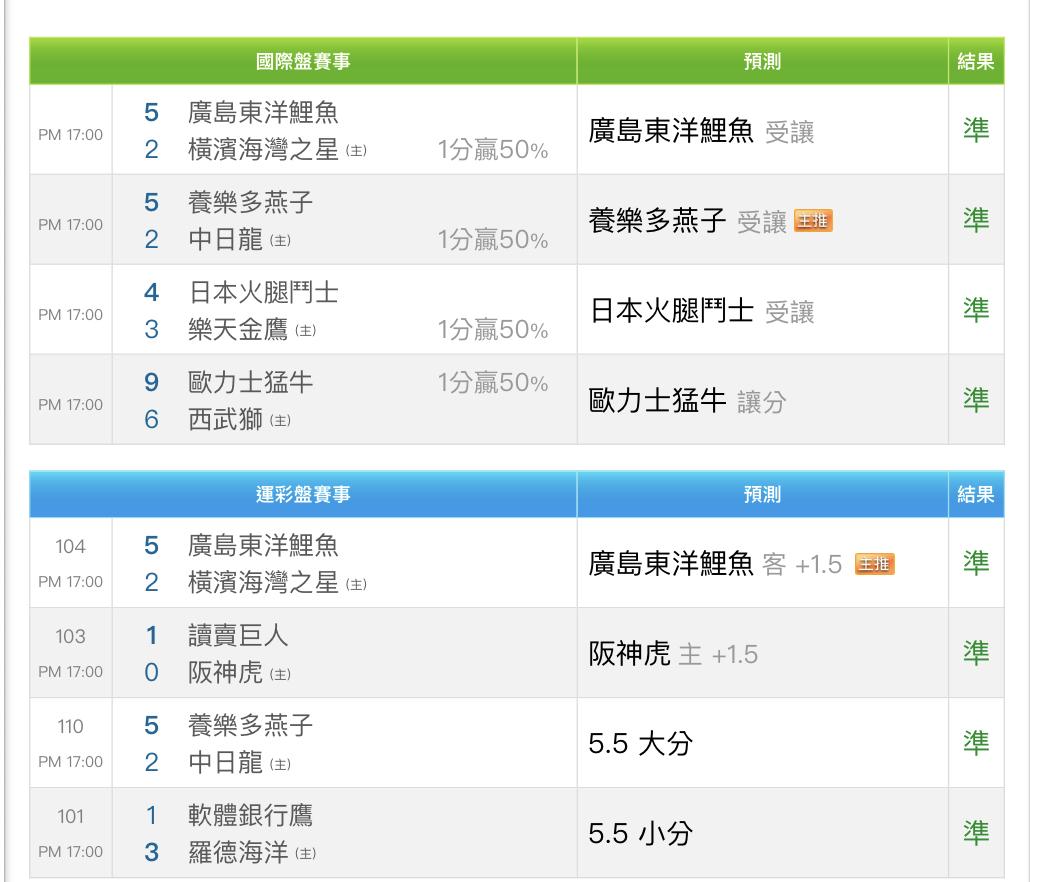Click 1分贏50% odds in international 中日龍 row
Viewport: 1043px width, 882px height.
493,239
